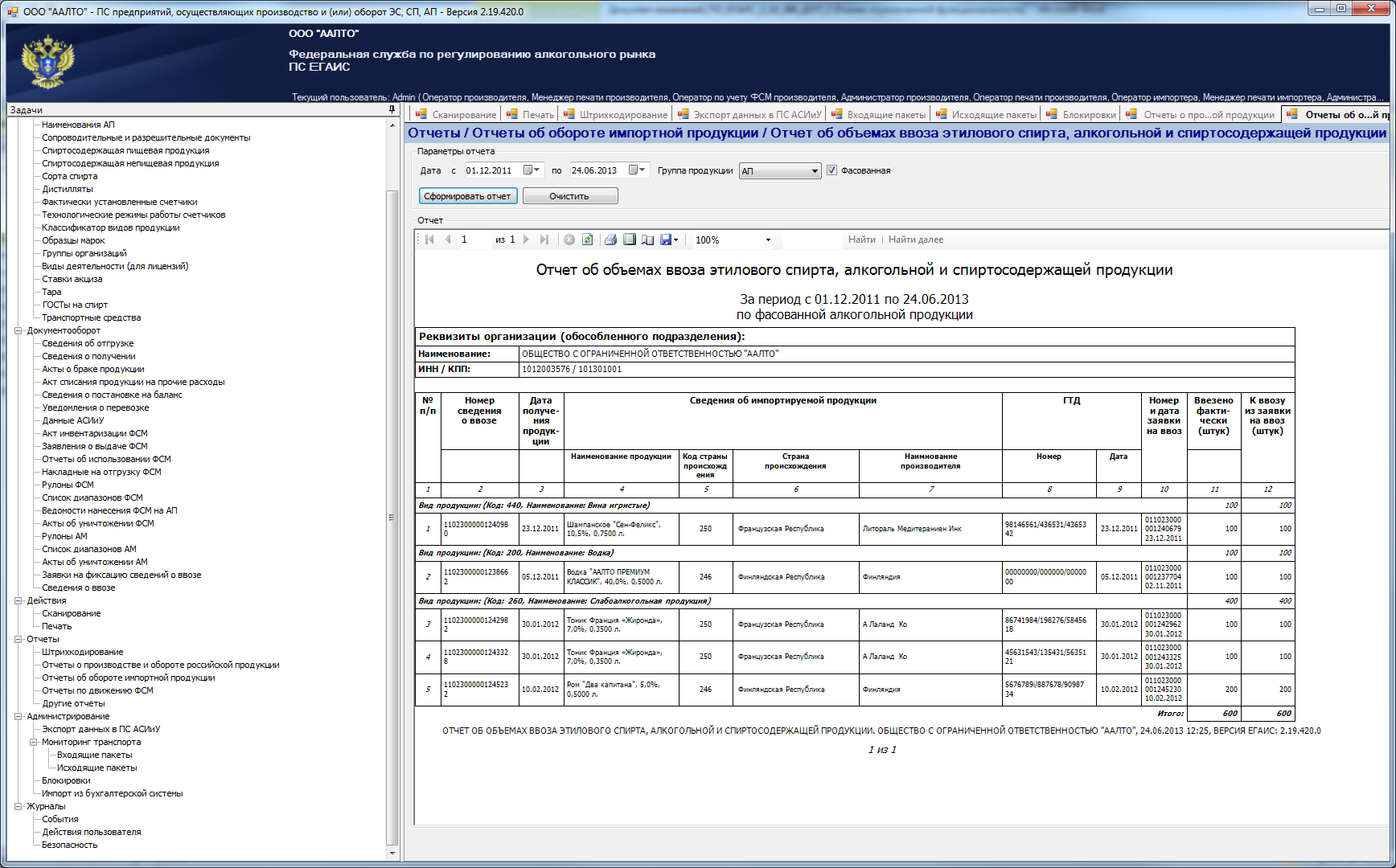Screen dimensions: 1396x868
Task: Click the search text field before Найти
Action: [x=812, y=240]
